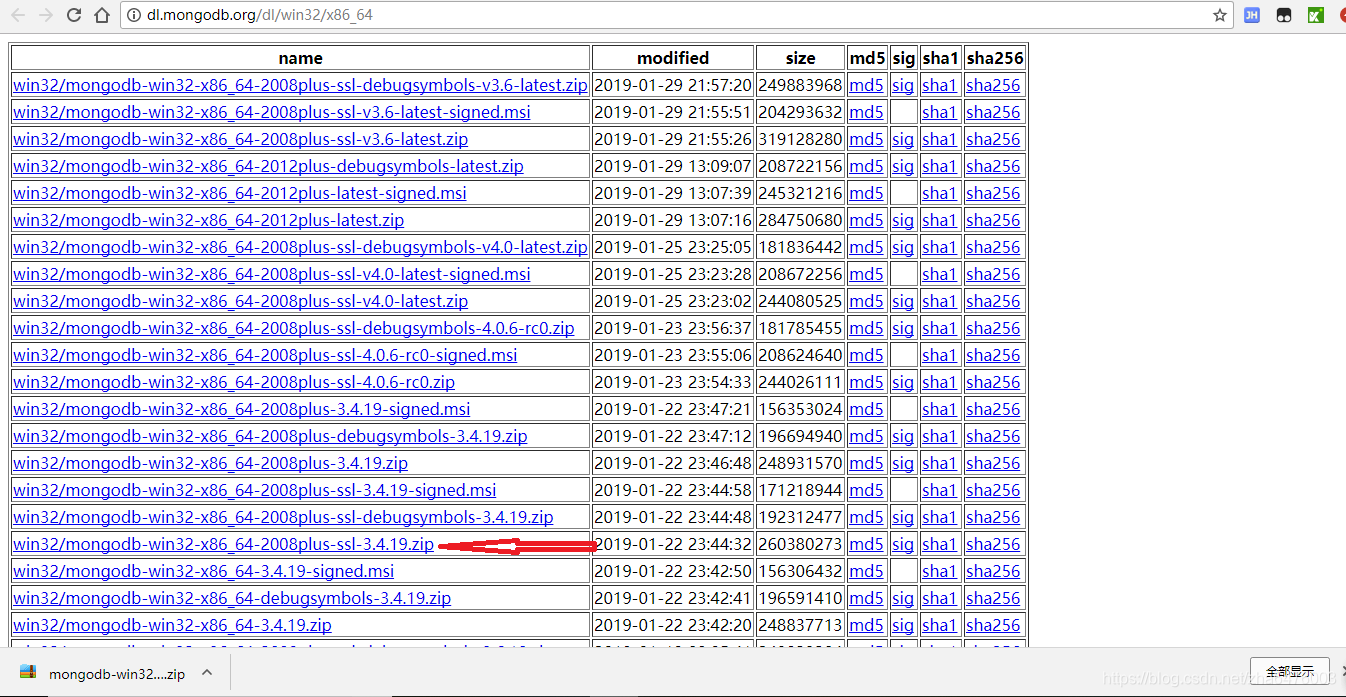Click the sha256 column header
The height and width of the screenshot is (697, 1346).
pos(994,58)
